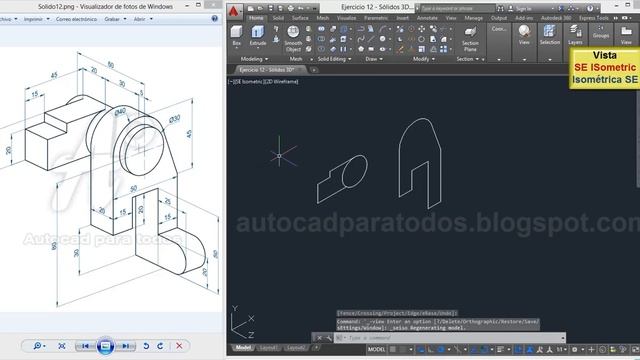Click the Help question mark in AutoCAD title bar

point(590,8)
